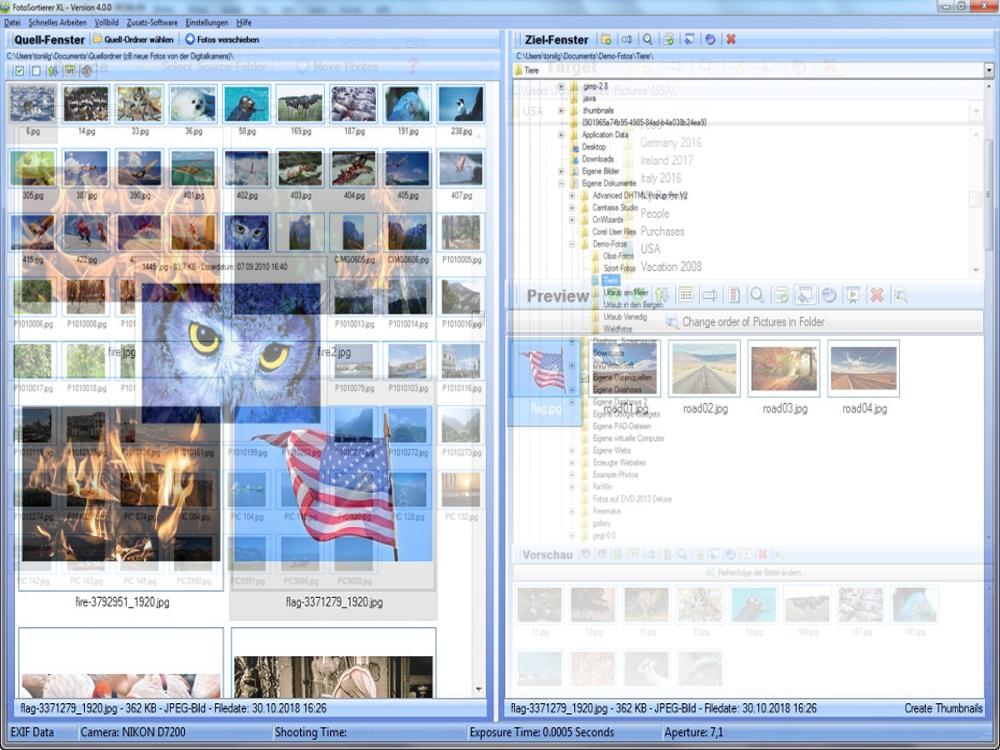Click the magnifier icon in Preview toolbar
This screenshot has width=1000, height=750.
(x=757, y=295)
